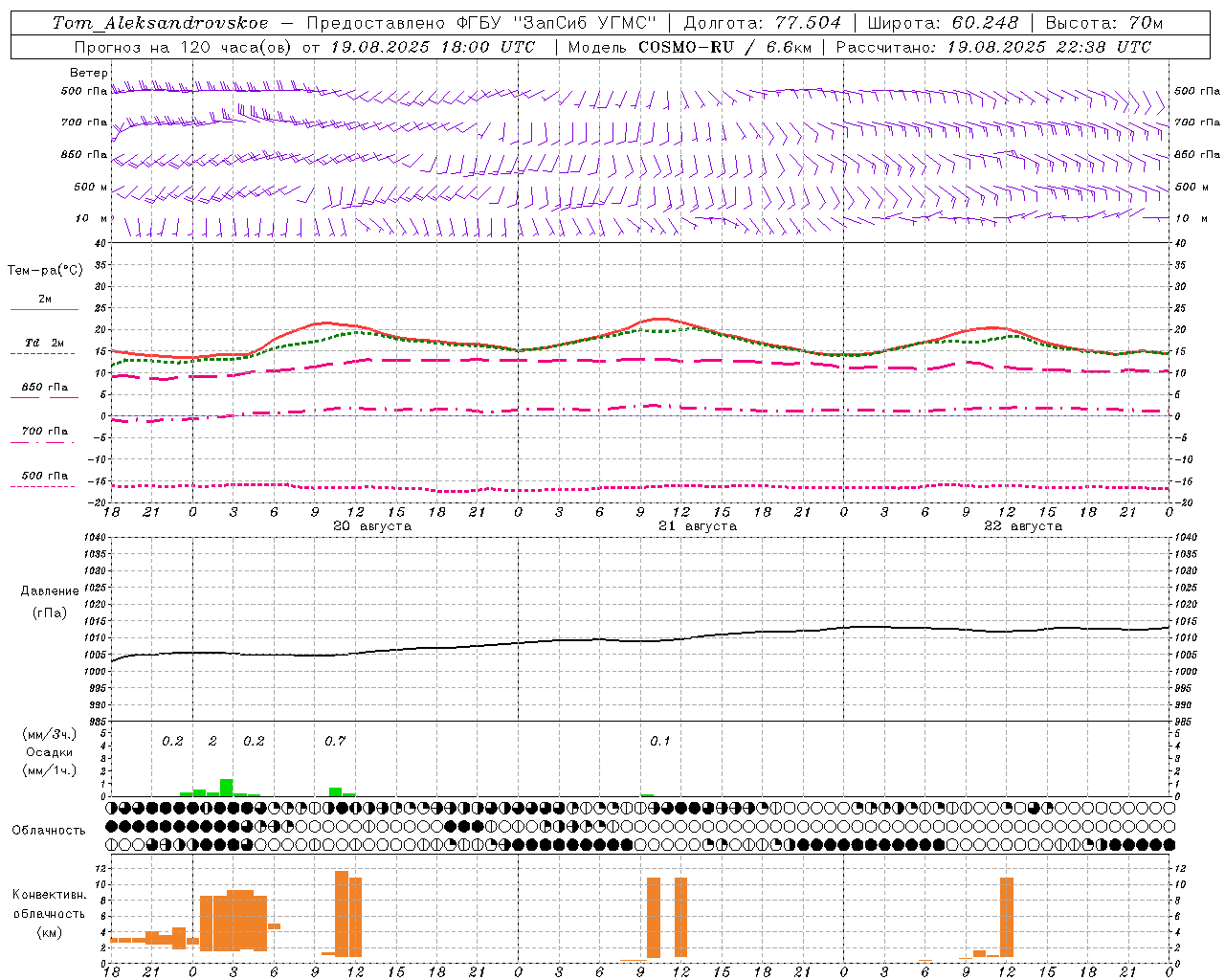Select the (гПа) unit under Давление
This screenshot has width=1225, height=980.
tap(50, 612)
